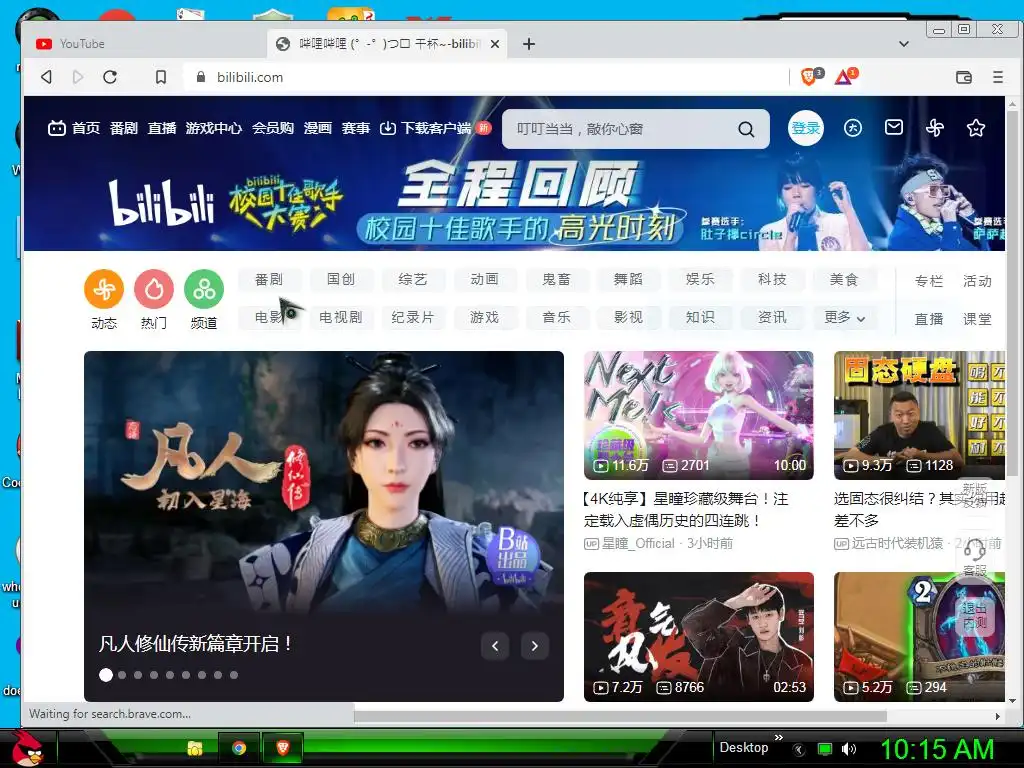The image size is (1024, 768).
Task: Open the file folder taskbar icon
Action: 195,748
